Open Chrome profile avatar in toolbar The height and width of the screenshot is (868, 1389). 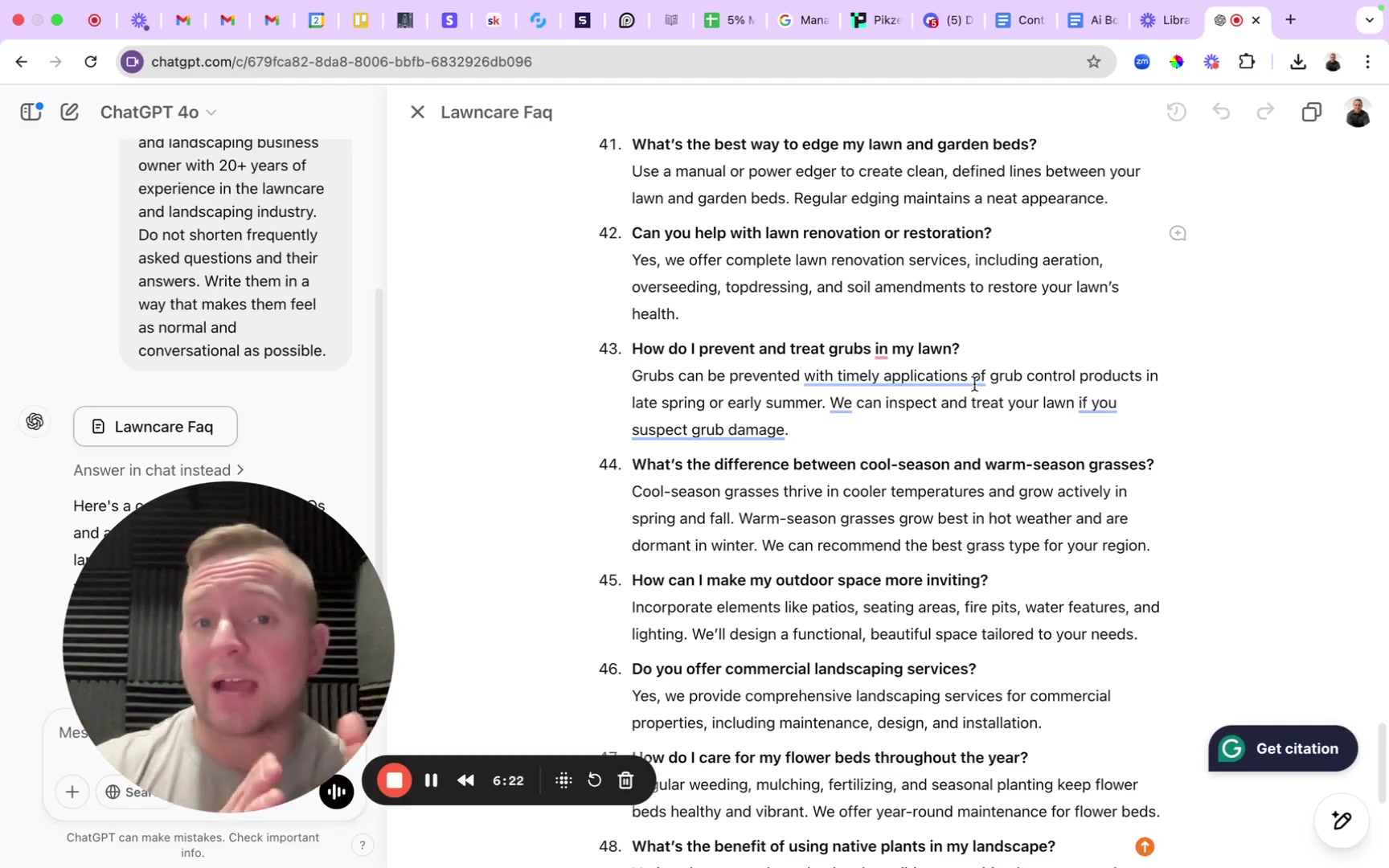1333,62
